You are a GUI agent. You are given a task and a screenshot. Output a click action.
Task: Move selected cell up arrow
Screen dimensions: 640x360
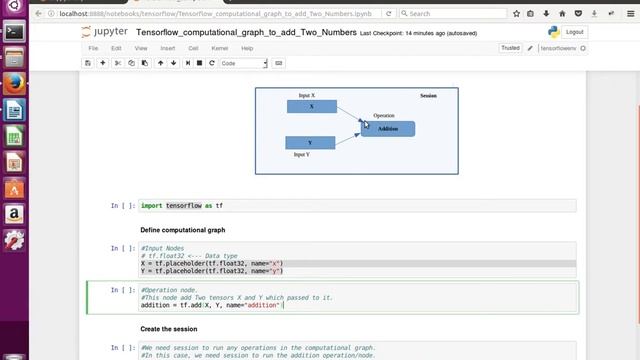(x=160, y=63)
